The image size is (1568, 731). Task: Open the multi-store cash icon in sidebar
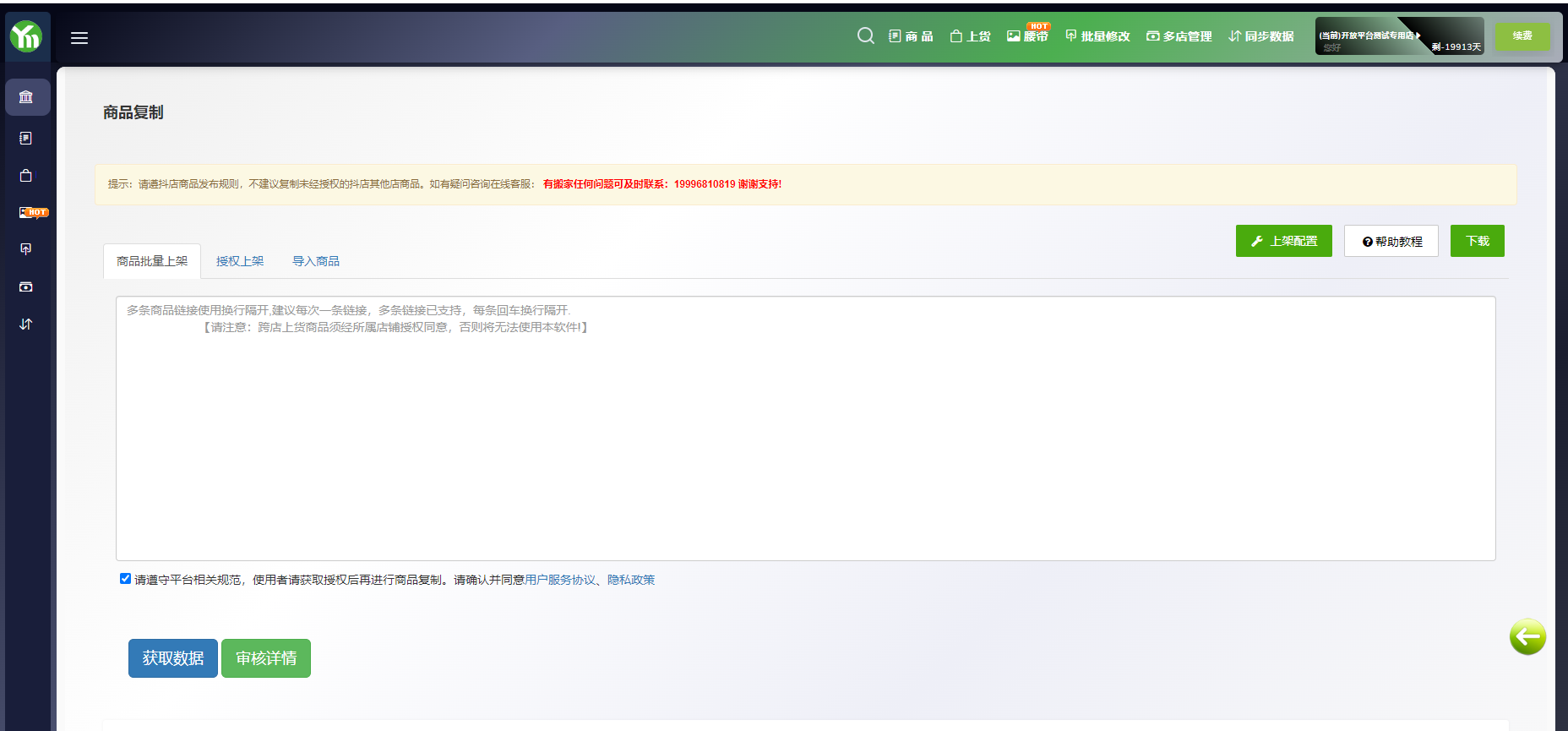pyautogui.click(x=26, y=287)
